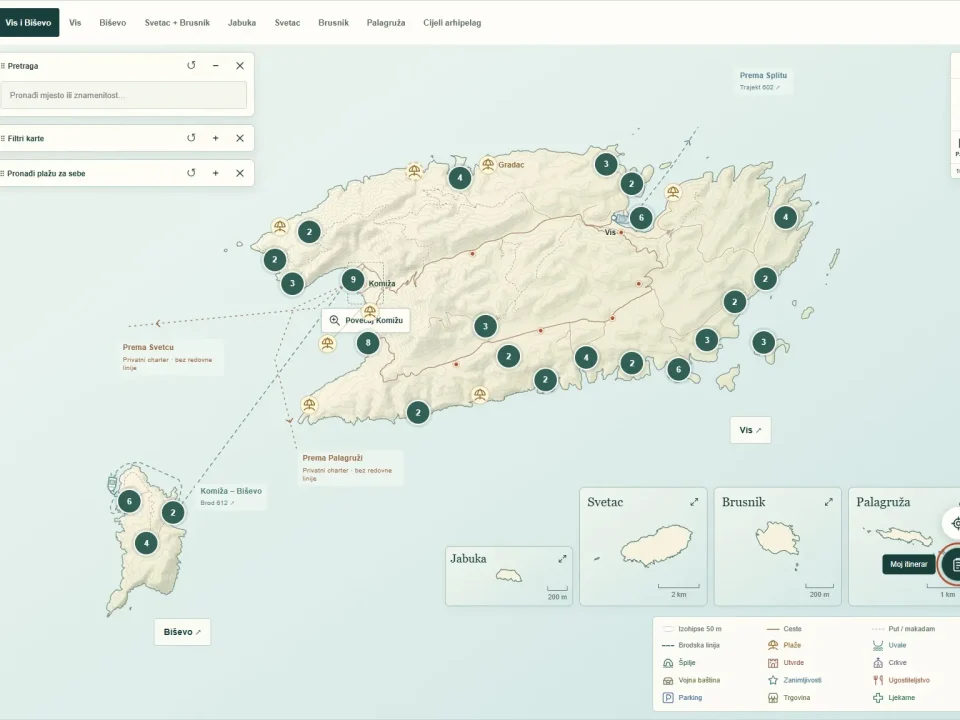Close the Pronađi plažu za sebe panel
The image size is (960, 720).
coord(240,173)
